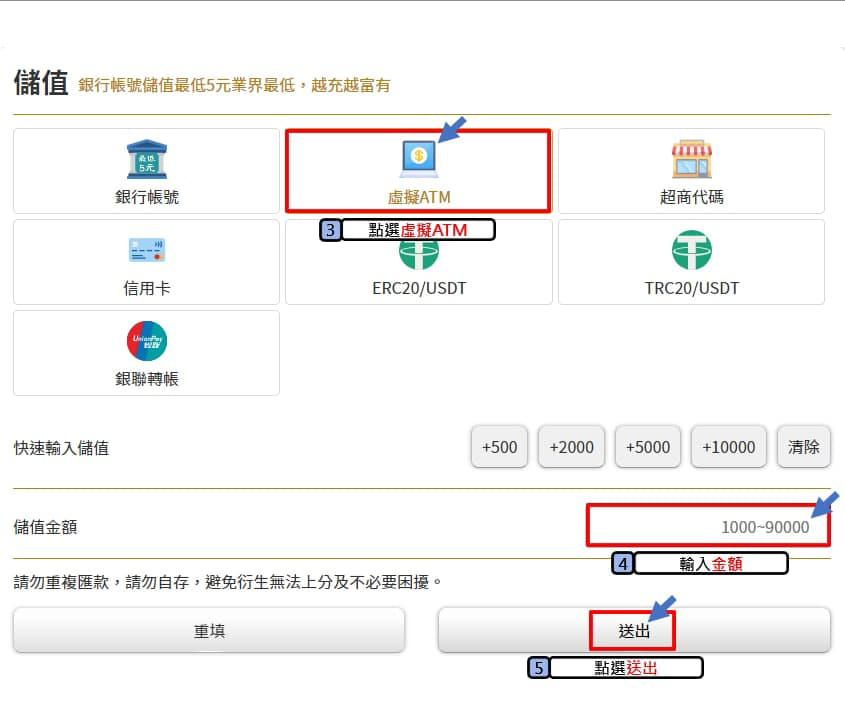The width and height of the screenshot is (845, 702).
Task: Tap the +5000 quick amount button
Action: click(647, 447)
